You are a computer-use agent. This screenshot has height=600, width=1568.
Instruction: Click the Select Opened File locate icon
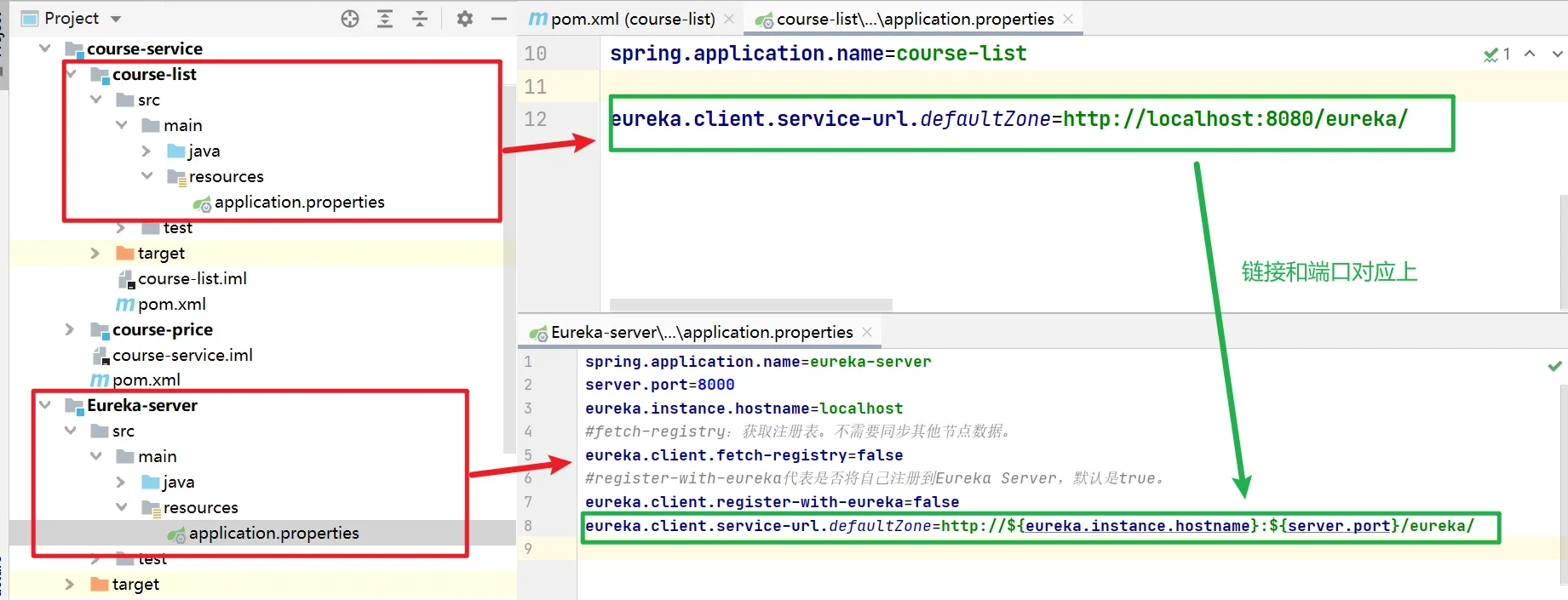[350, 19]
